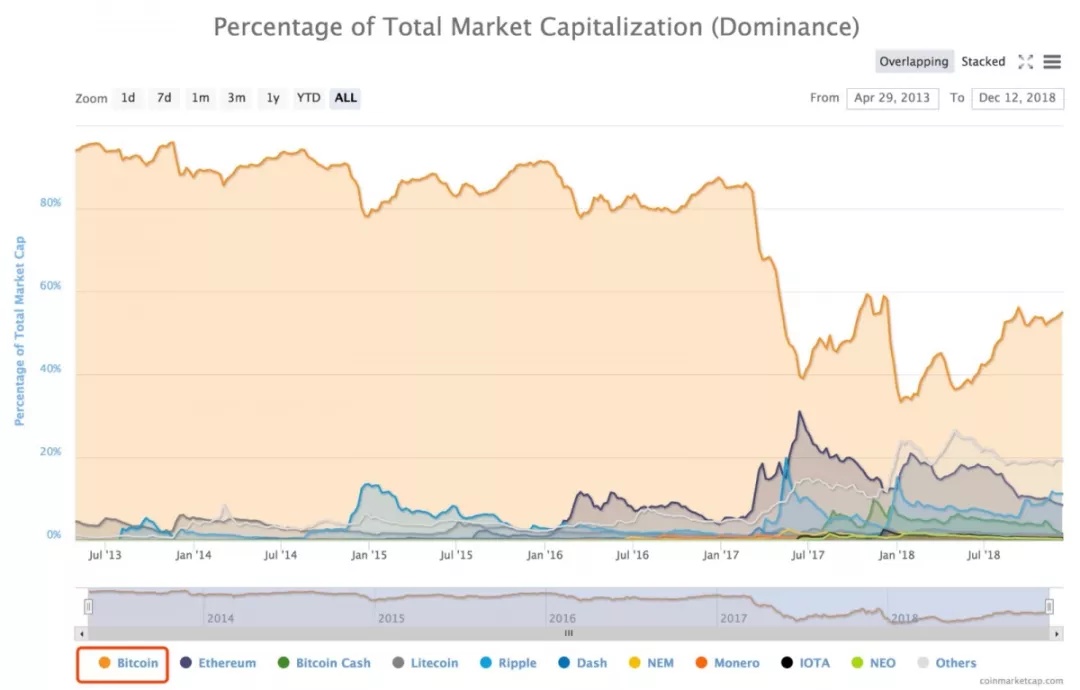
Task: Click the fullscreen expand arrows icon
Action: pos(1026,62)
